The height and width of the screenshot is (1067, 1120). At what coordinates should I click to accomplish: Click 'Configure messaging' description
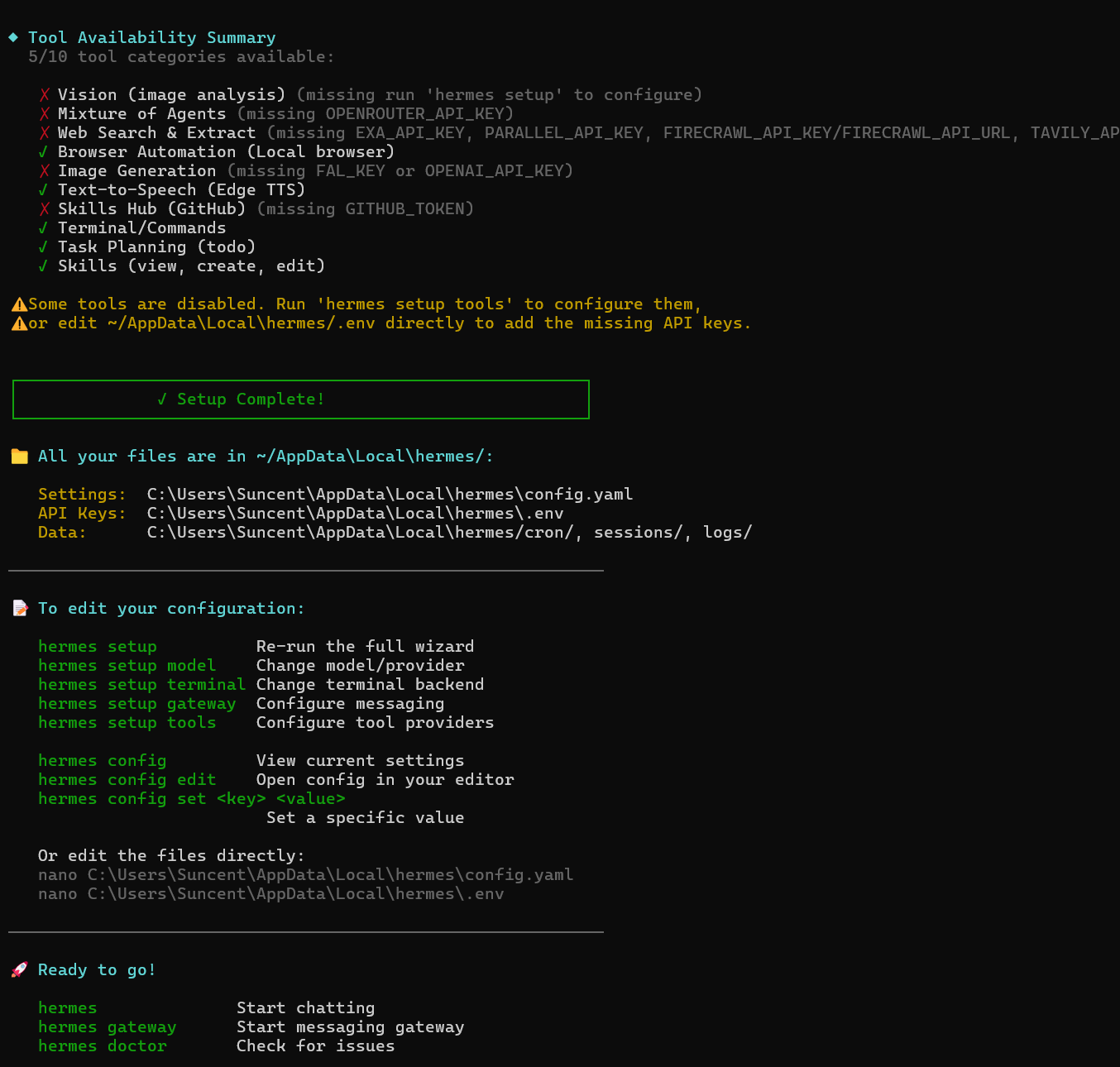350,704
